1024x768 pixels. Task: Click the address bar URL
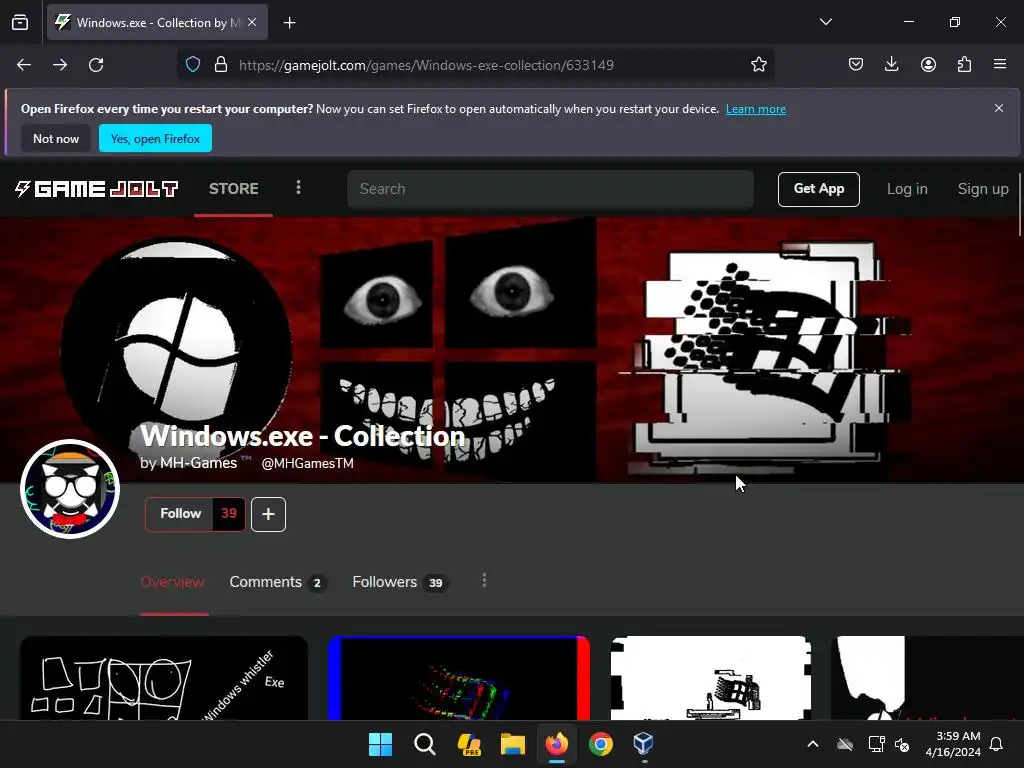click(x=426, y=65)
